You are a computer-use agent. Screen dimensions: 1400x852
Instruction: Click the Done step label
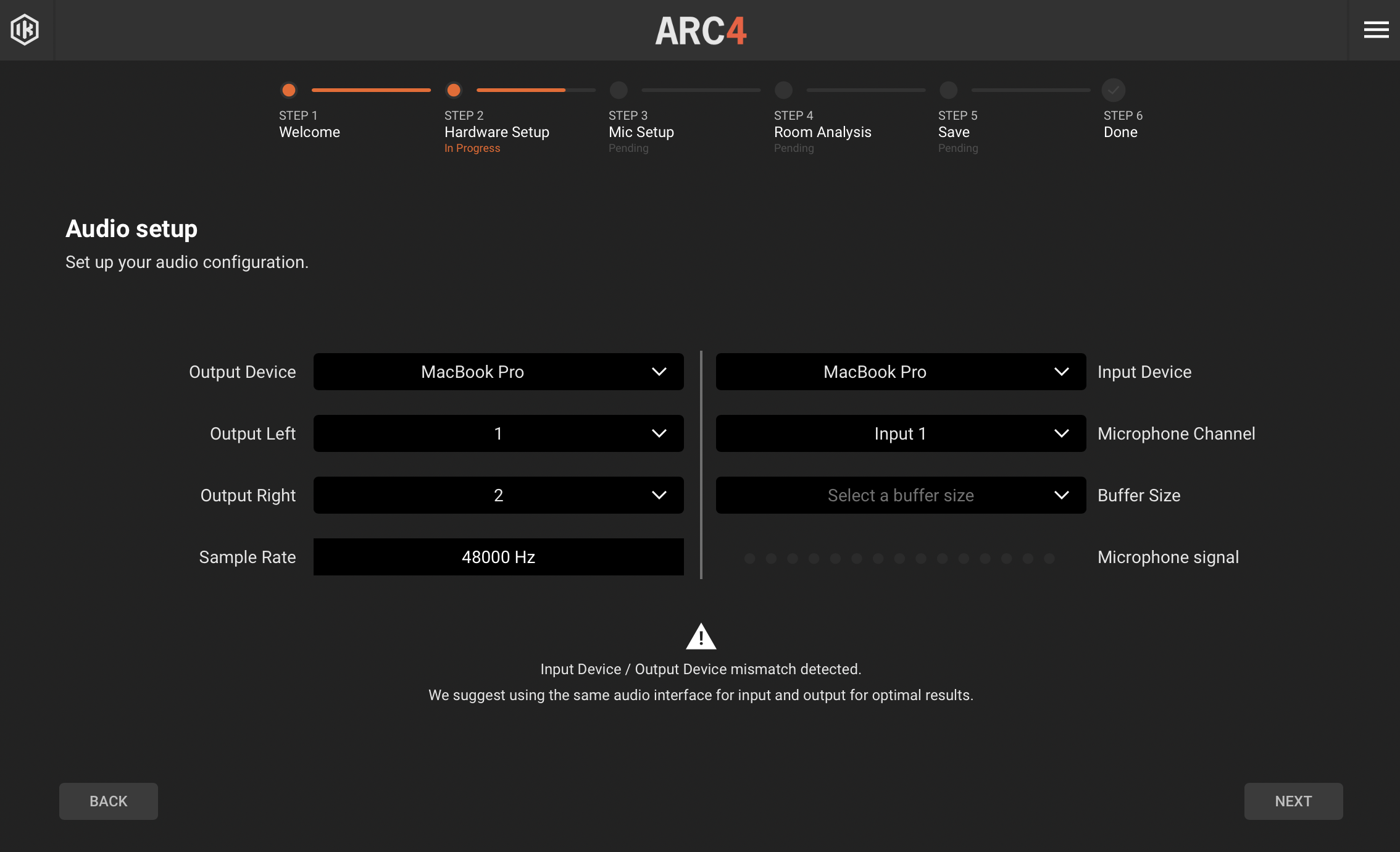click(1120, 132)
